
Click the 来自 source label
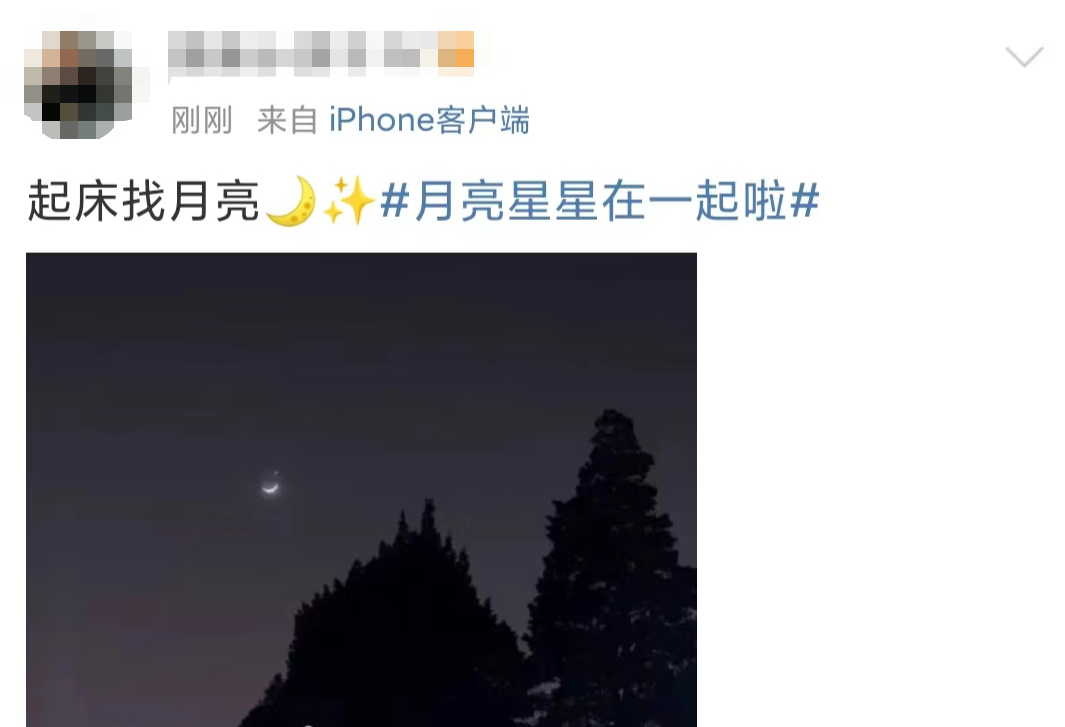tap(287, 120)
